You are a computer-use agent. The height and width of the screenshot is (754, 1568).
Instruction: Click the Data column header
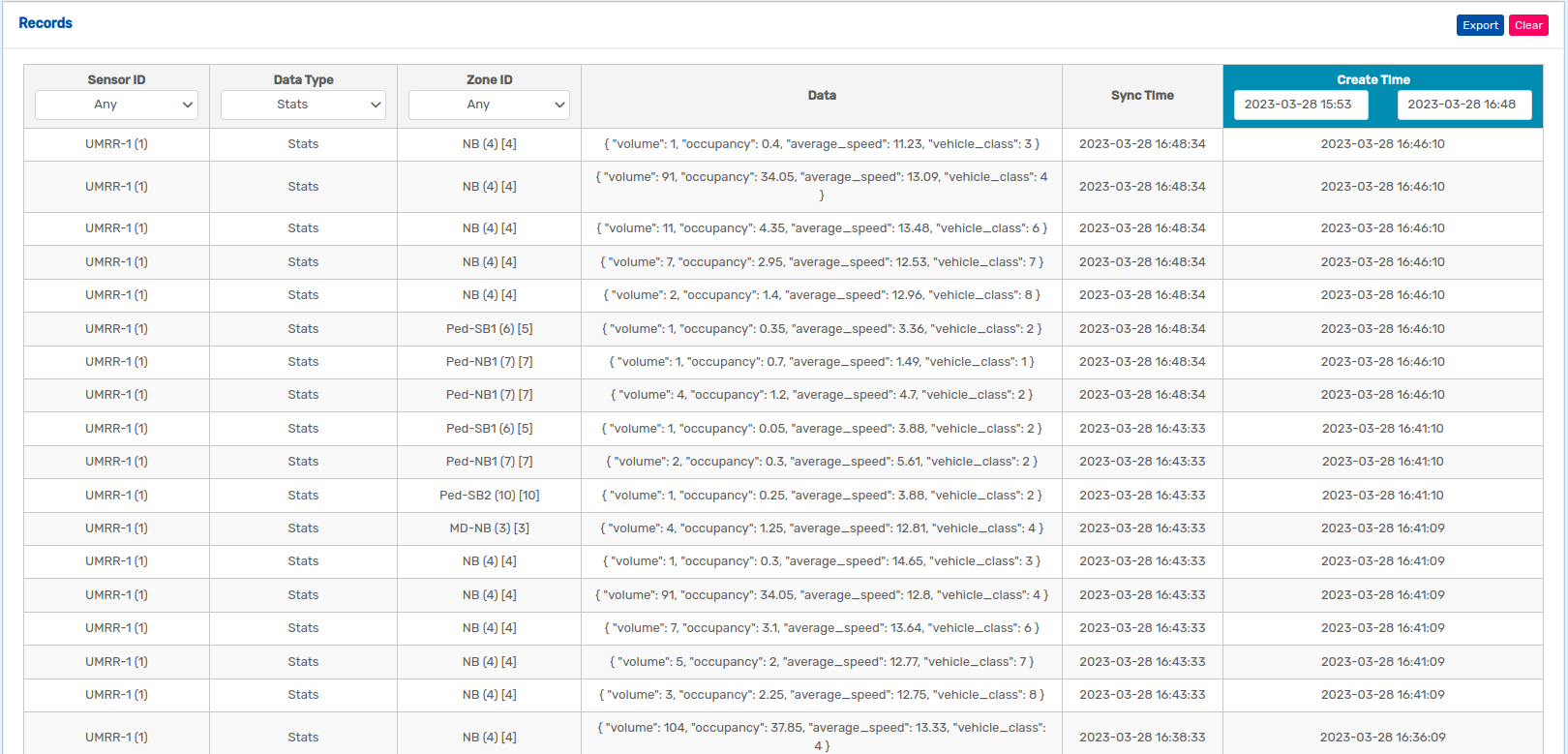(822, 95)
